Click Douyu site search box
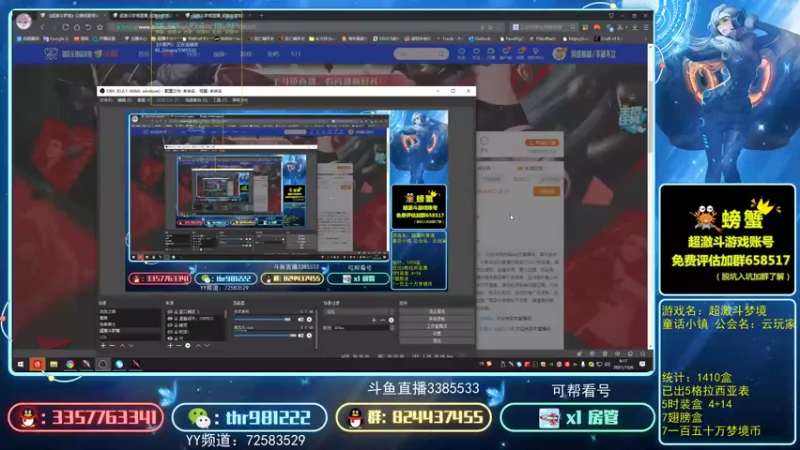 [421, 54]
